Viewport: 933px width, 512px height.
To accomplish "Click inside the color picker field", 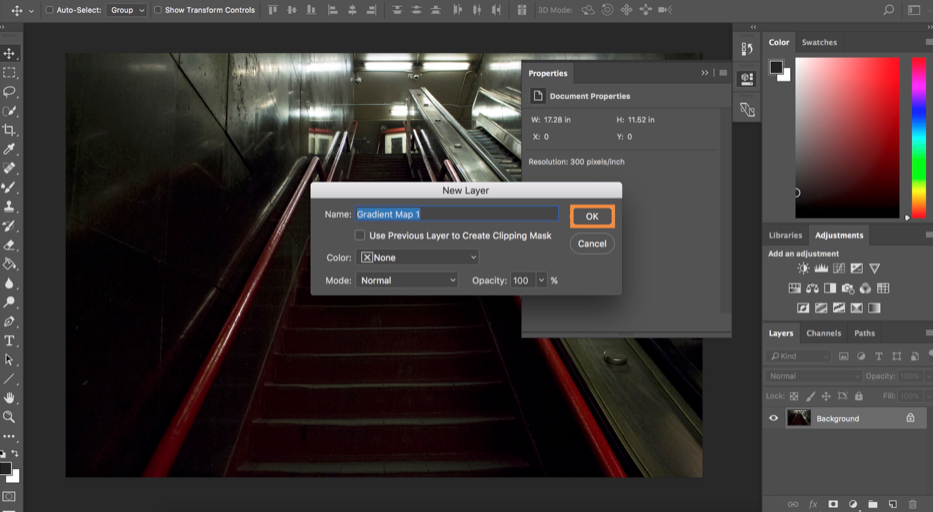I will pos(847,138).
